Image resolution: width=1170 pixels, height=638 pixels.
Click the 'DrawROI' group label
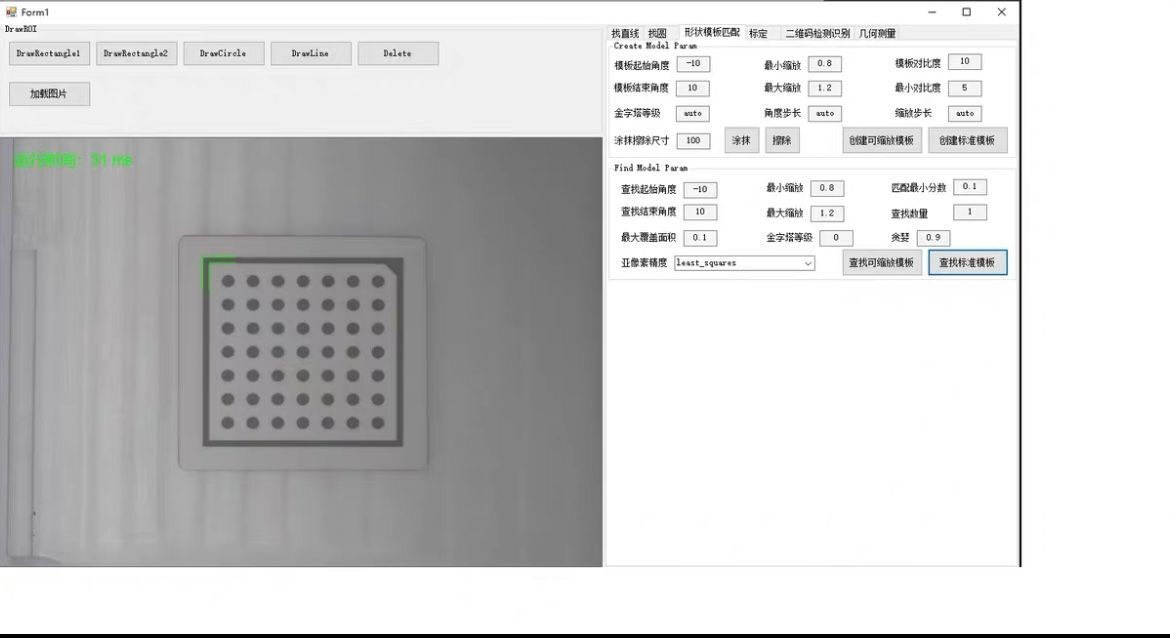[21, 29]
